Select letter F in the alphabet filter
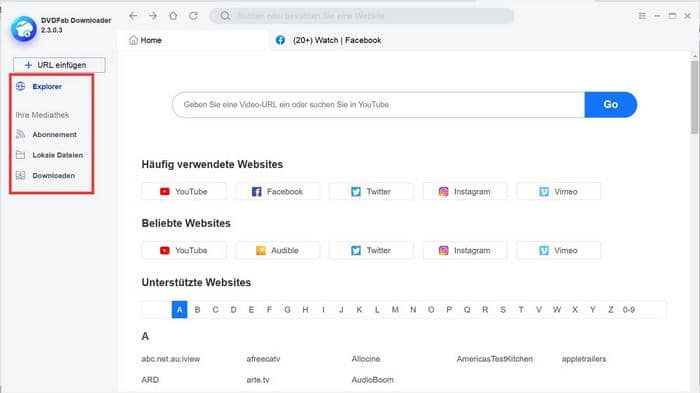 pyautogui.click(x=269, y=309)
